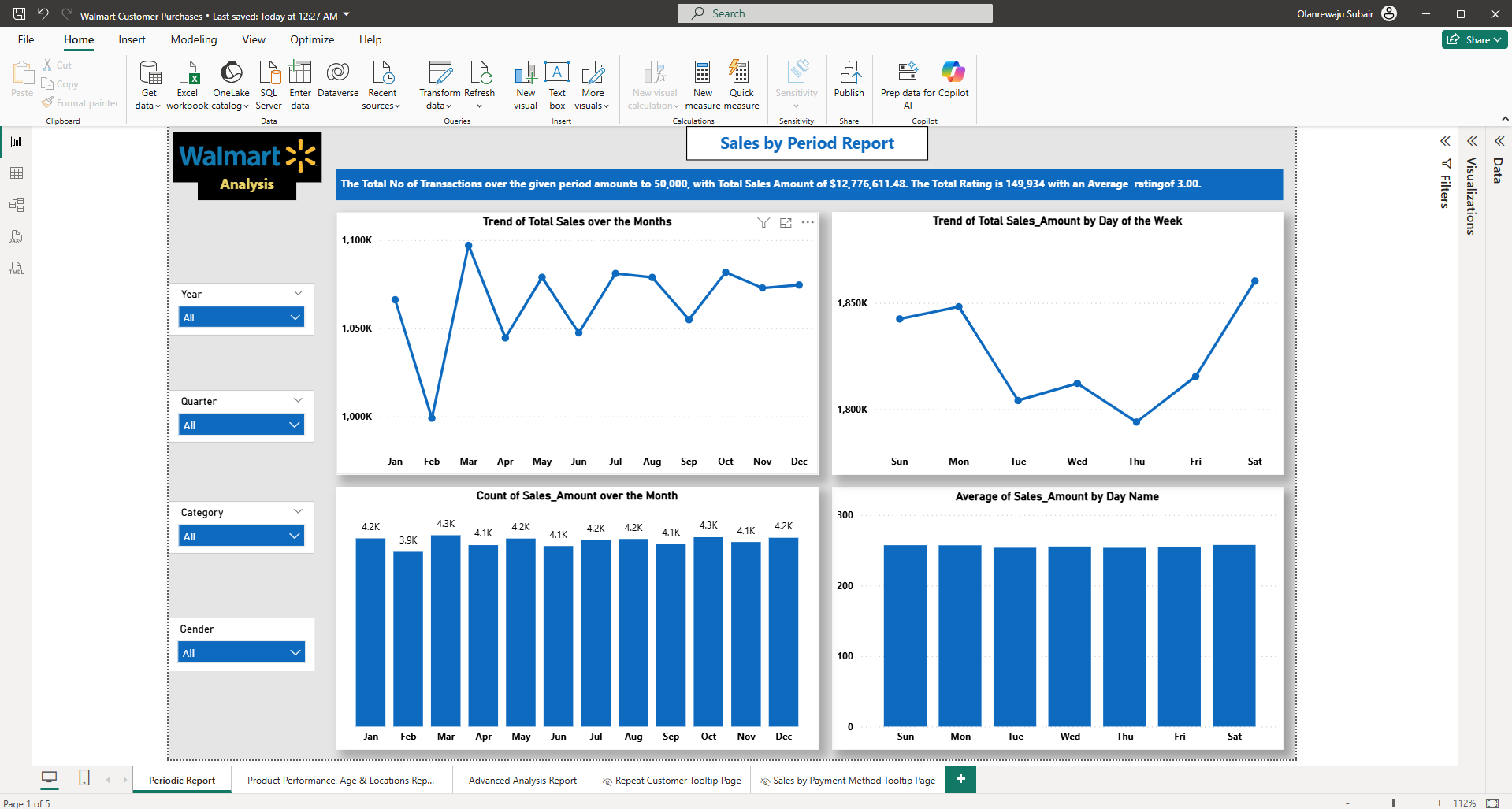
Task: Open the Gender slicer dropdown
Action: point(241,653)
